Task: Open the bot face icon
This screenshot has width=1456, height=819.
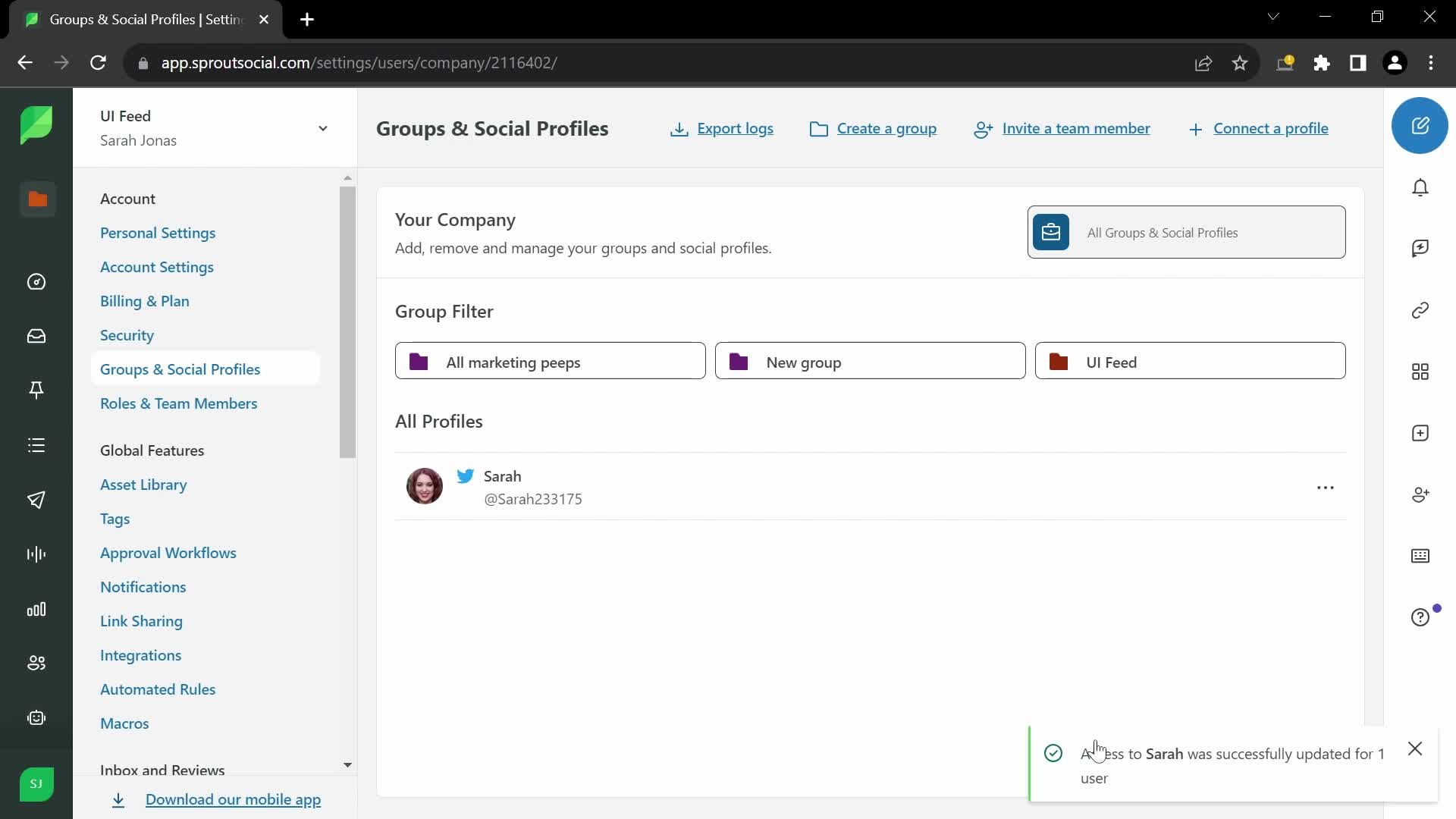Action: point(36,718)
